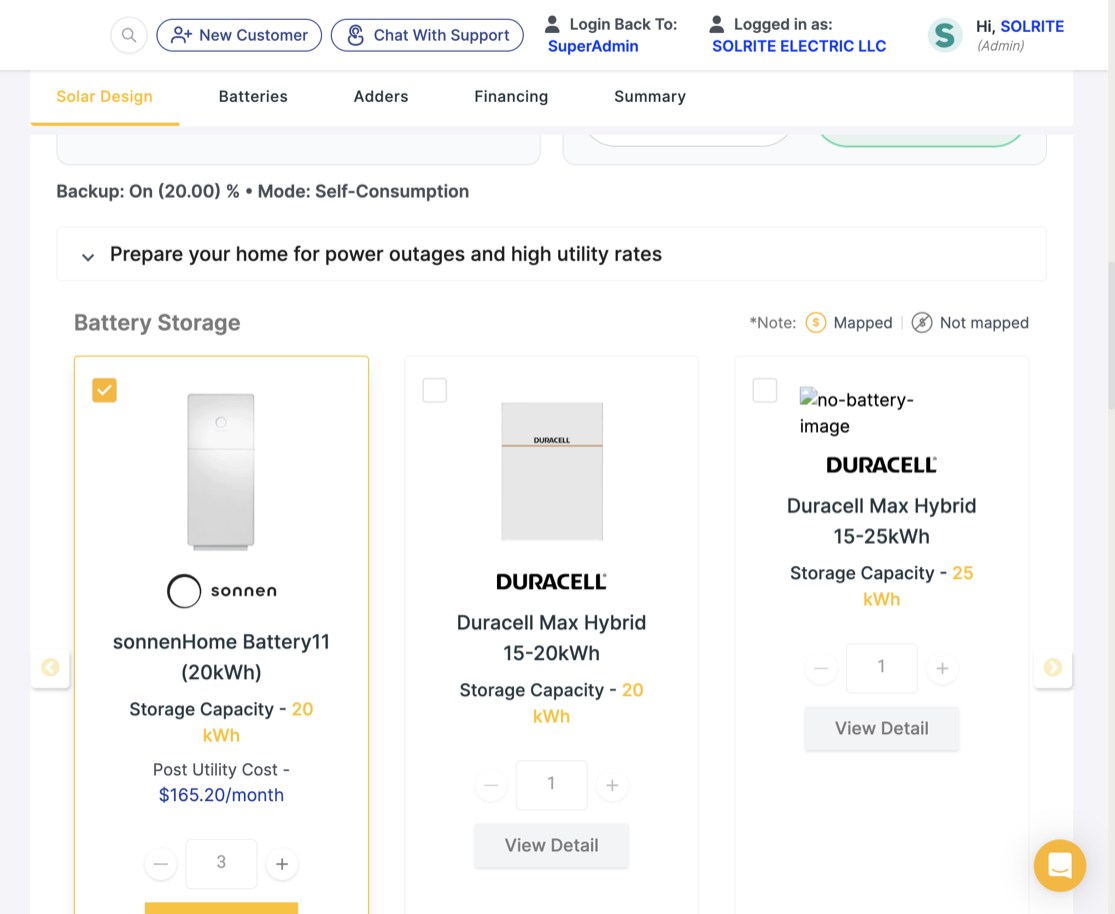
Task: Select the Duracell Max Hybrid 15-20kWh checkbox
Action: coord(434,390)
